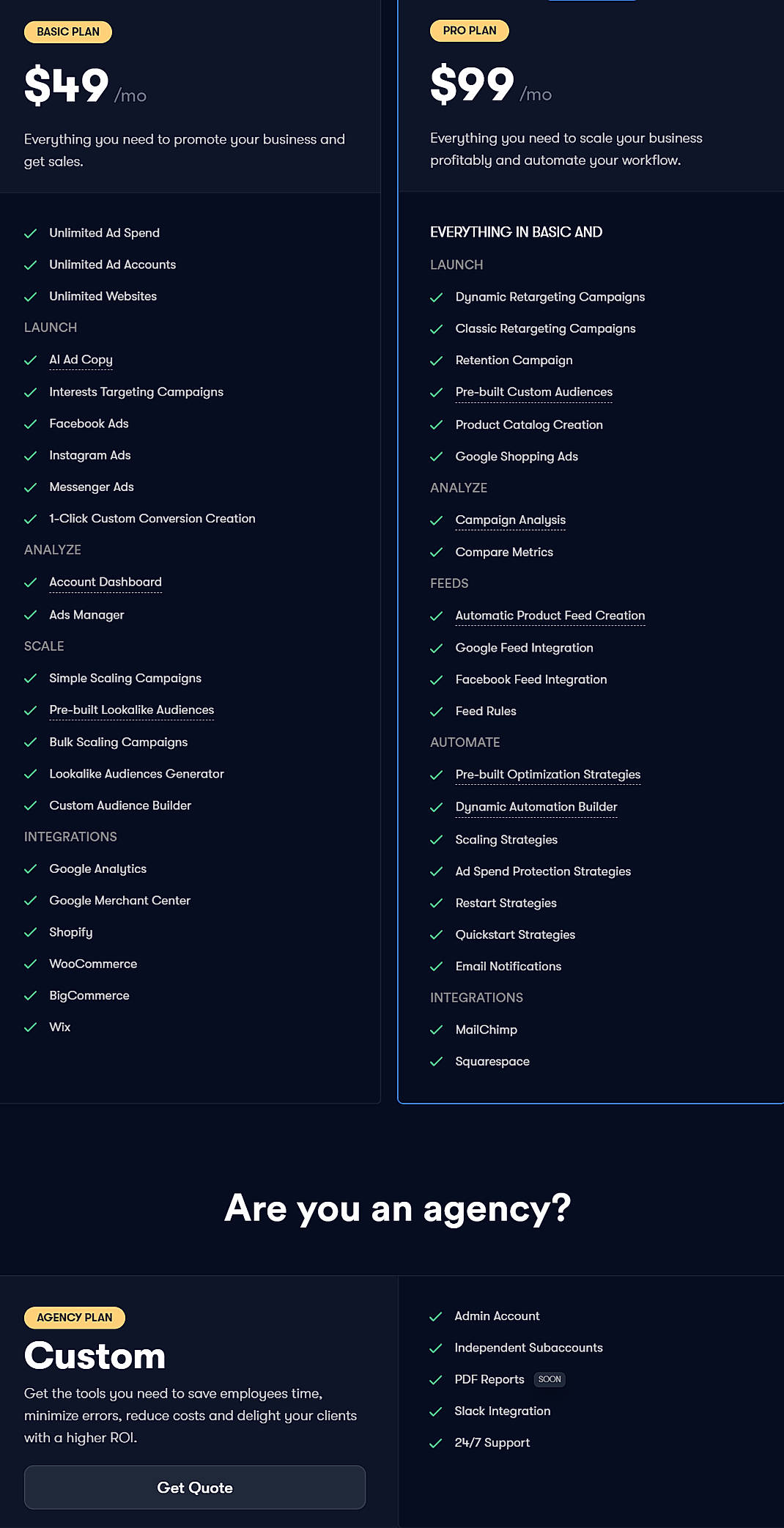This screenshot has height=1528, width=784.
Task: Click the checkmark beside WooCommerce
Action: tap(31, 964)
